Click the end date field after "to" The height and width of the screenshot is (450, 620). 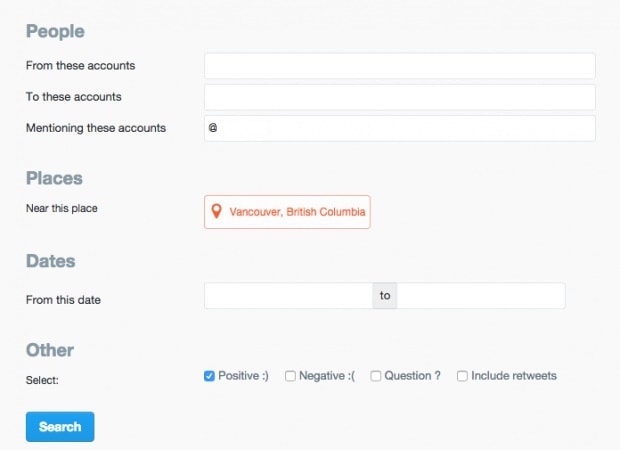(481, 295)
